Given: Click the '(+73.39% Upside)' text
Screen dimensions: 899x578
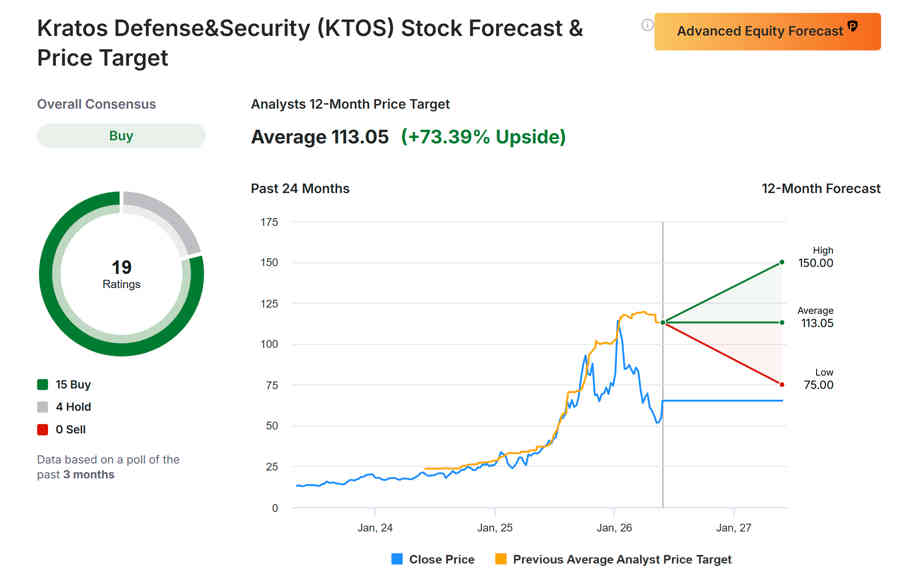Looking at the screenshot, I should coord(483,137).
